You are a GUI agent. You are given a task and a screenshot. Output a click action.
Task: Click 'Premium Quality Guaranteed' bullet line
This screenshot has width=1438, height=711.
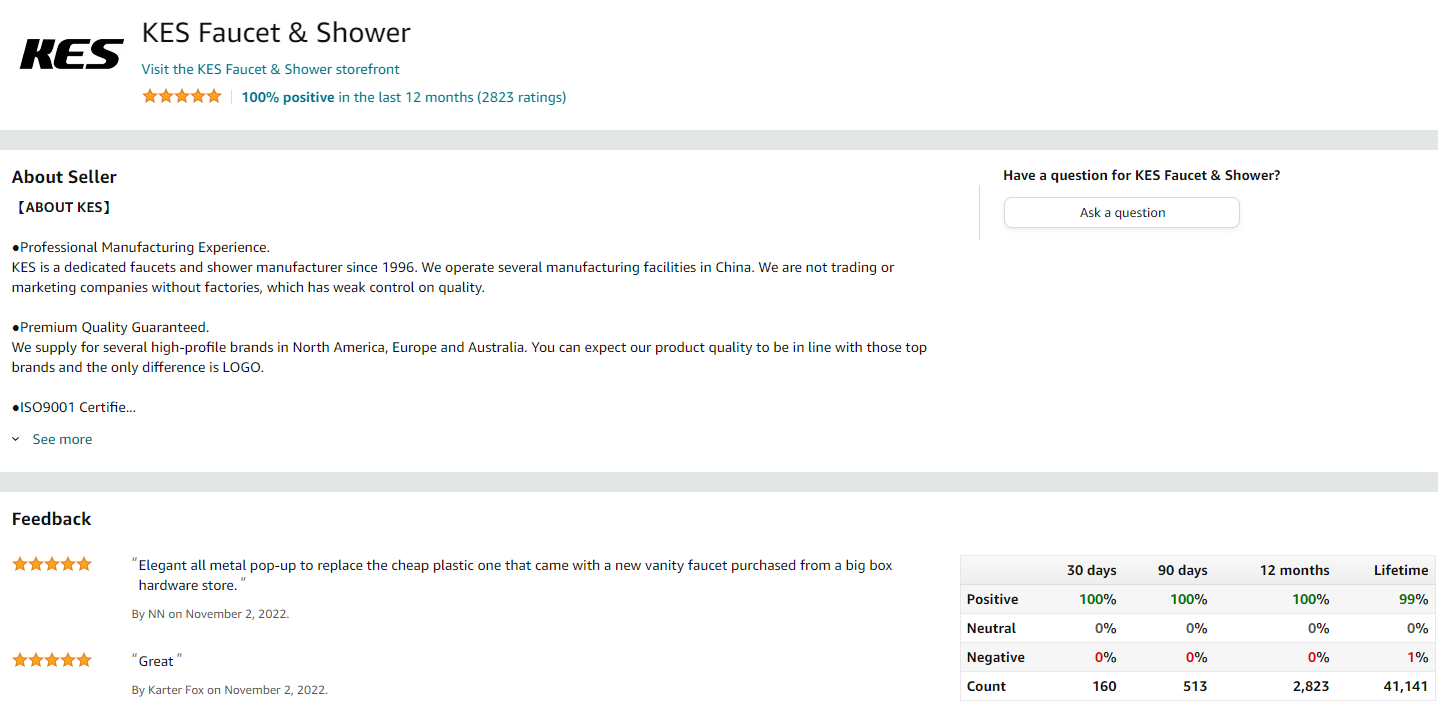(x=110, y=327)
